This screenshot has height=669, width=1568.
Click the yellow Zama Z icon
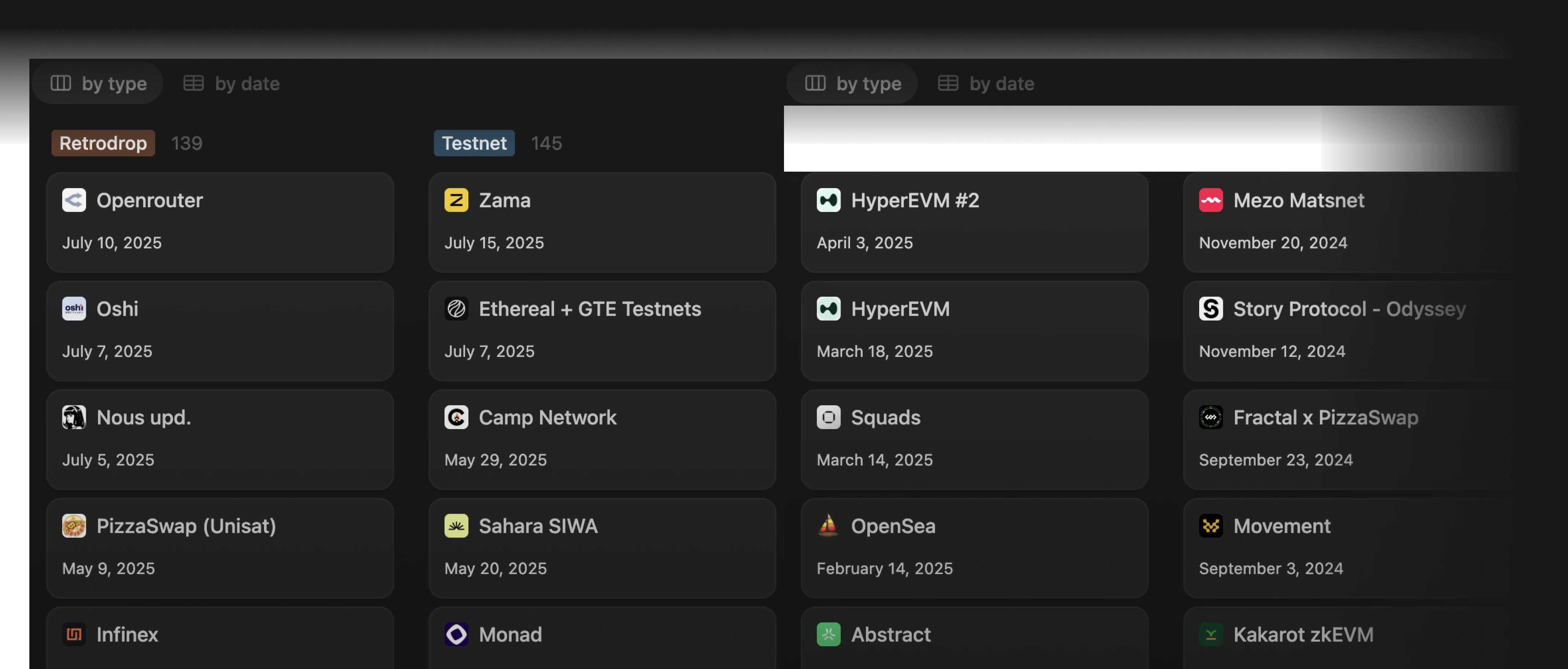456,200
